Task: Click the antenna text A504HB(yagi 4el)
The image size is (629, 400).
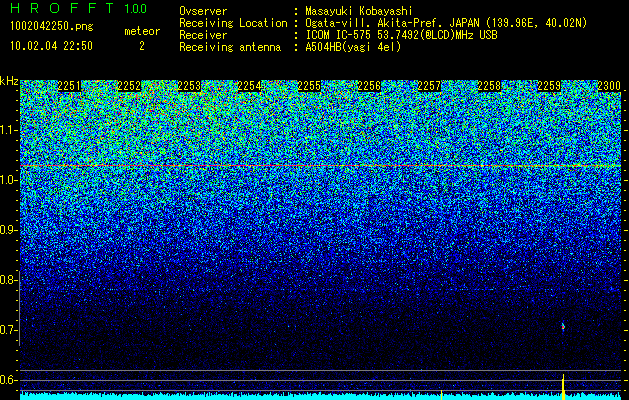Action: click(353, 47)
